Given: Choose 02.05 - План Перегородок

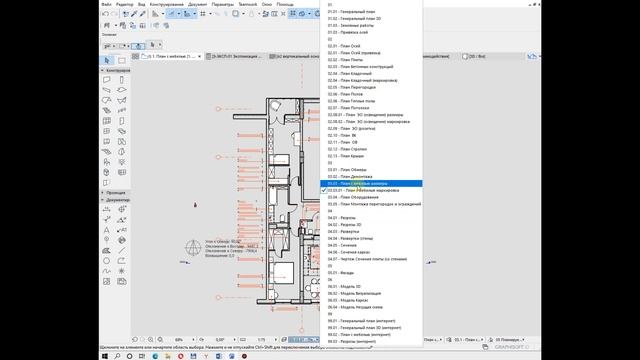Looking at the screenshot, I should (x=371, y=87).
